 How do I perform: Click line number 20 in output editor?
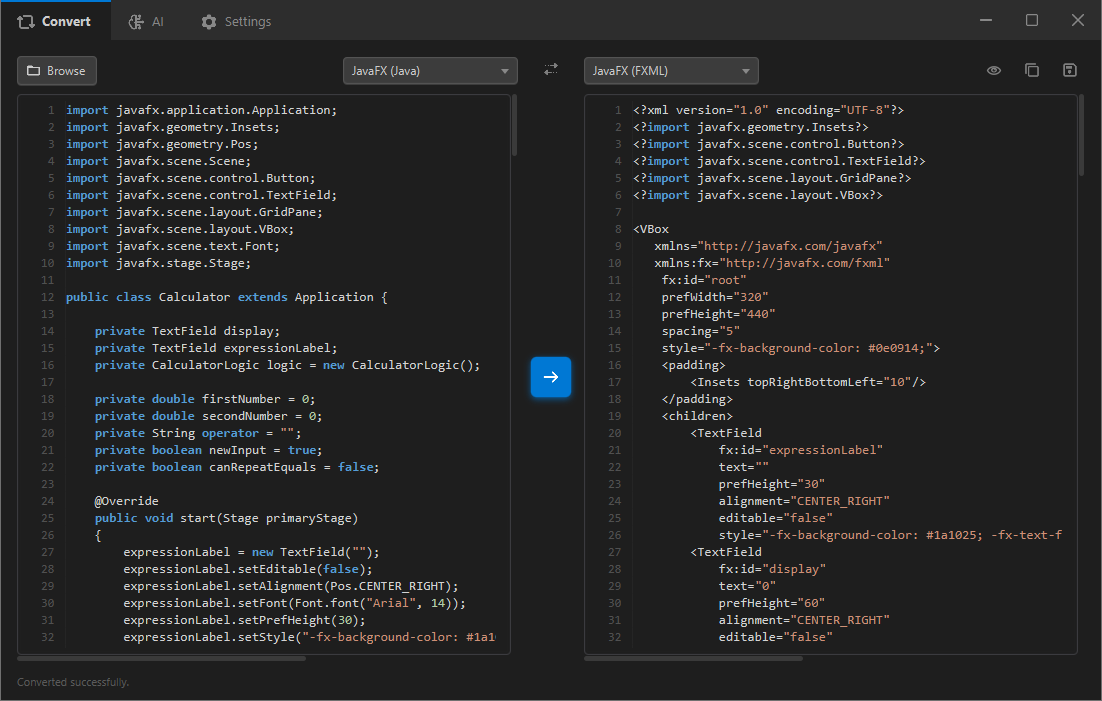tap(614, 433)
